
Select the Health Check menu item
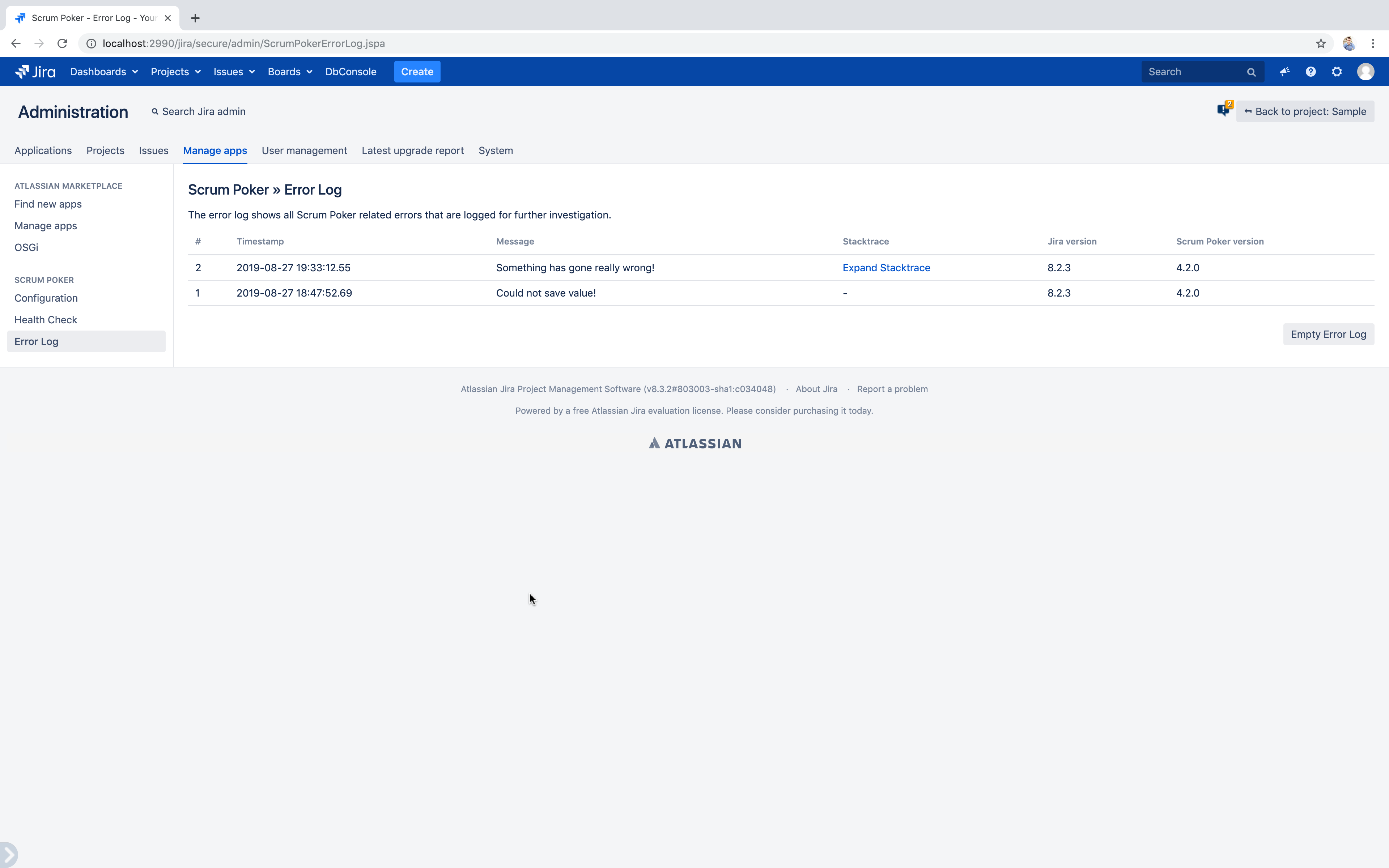(x=46, y=319)
